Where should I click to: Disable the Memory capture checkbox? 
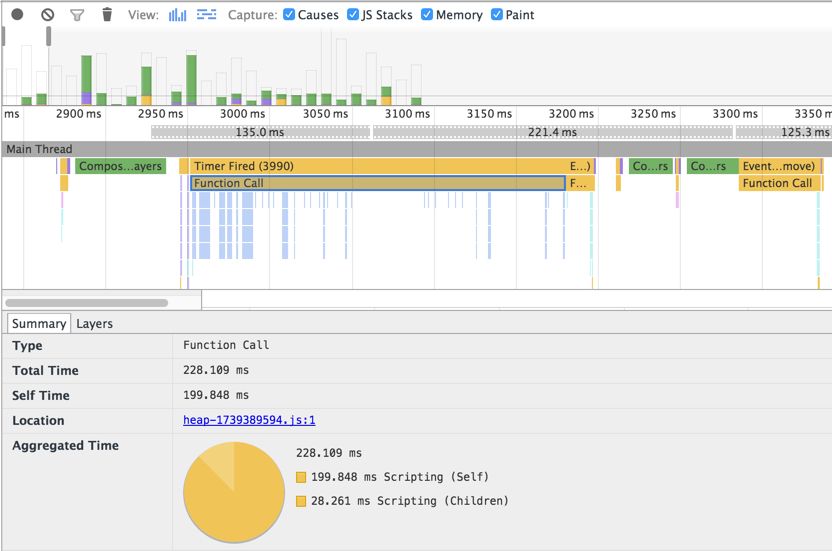427,14
